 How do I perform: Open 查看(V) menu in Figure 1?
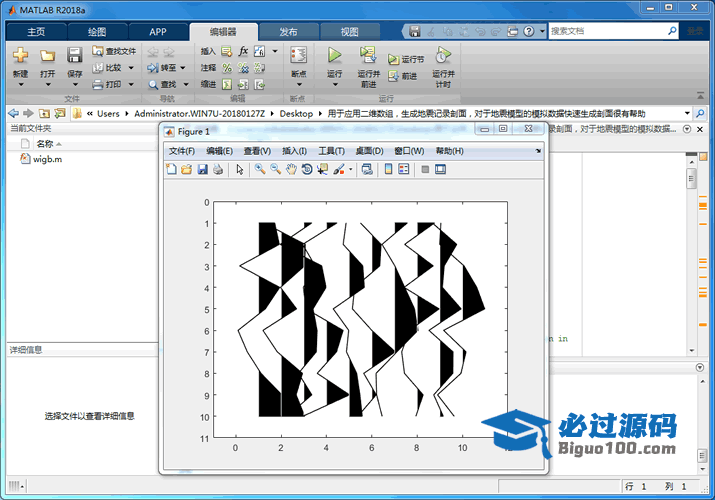point(257,151)
